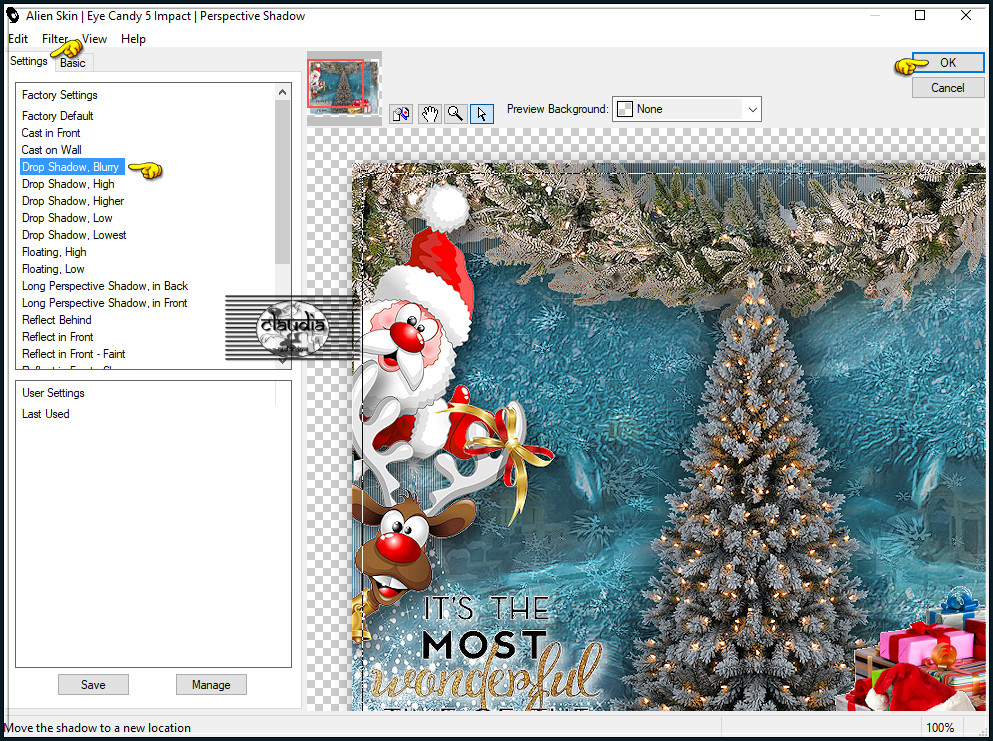The width and height of the screenshot is (993, 741).
Task: Maximize the Eye Candy window
Action: (x=920, y=15)
